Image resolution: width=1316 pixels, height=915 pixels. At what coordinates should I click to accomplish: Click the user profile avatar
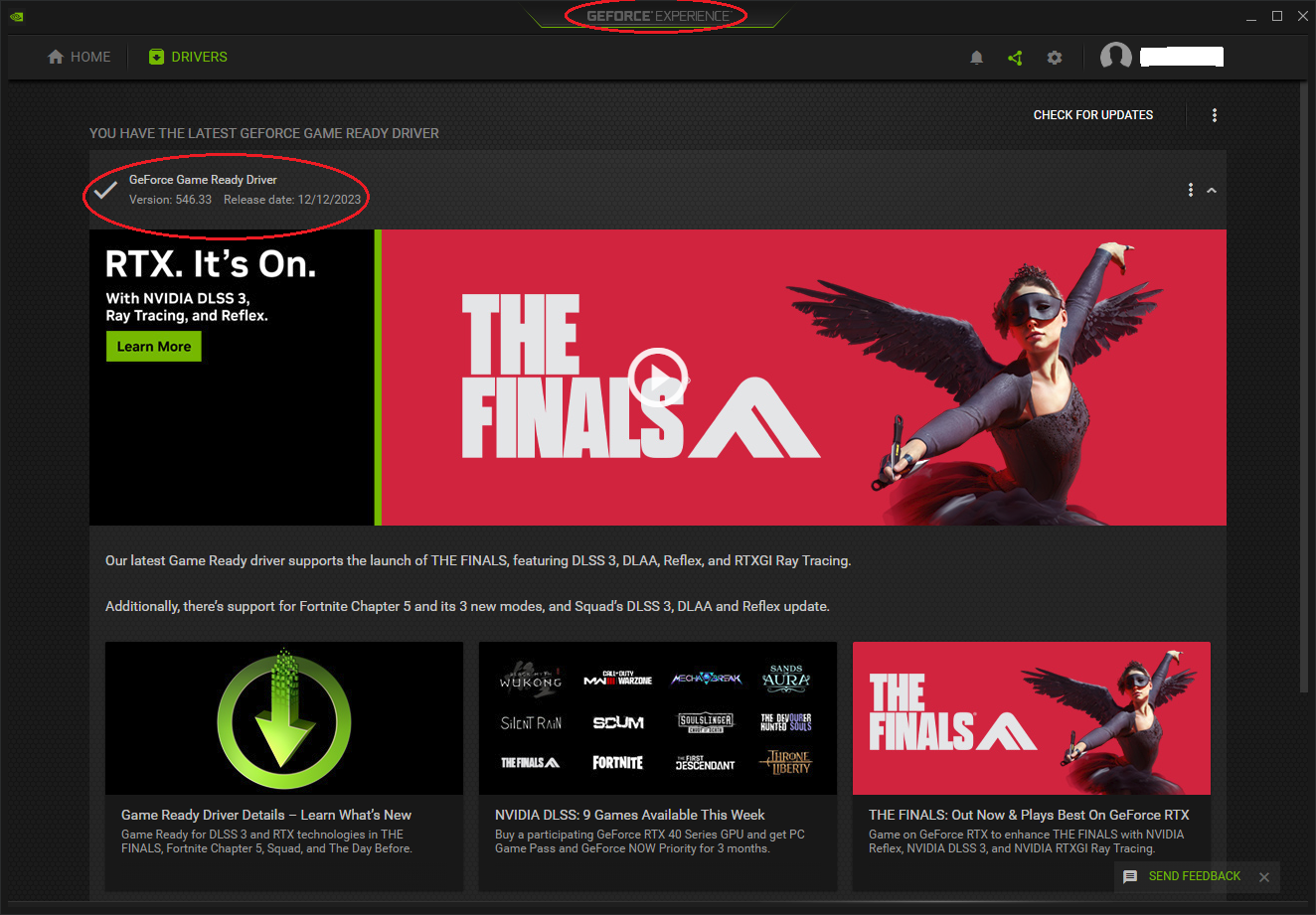(x=1115, y=56)
